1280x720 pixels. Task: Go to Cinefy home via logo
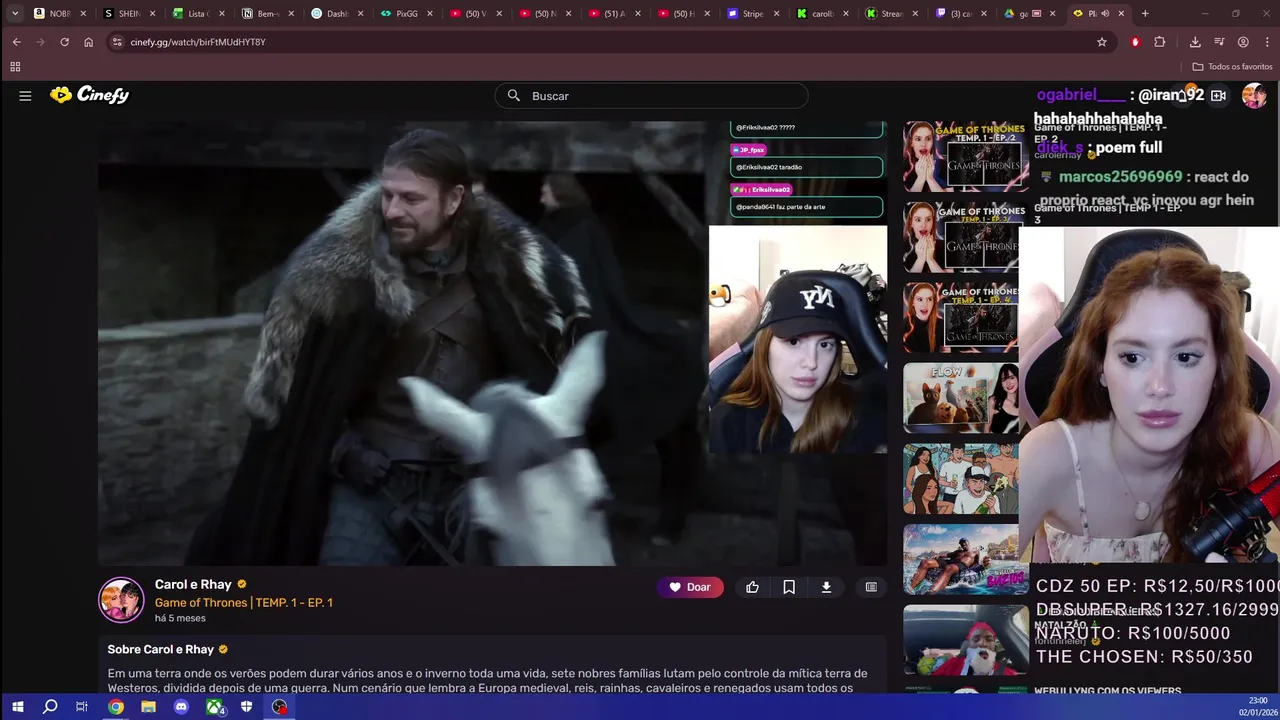pos(90,95)
